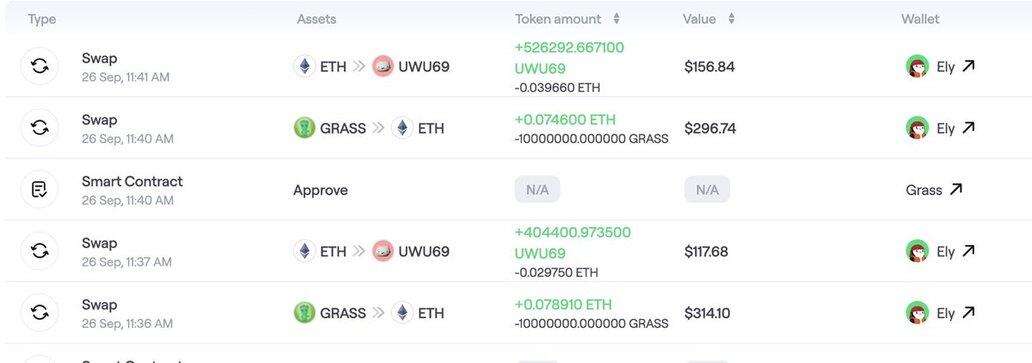Click UWU69 token icon in 11:41 swap
1032x363 pixels.
pyautogui.click(x=382, y=66)
